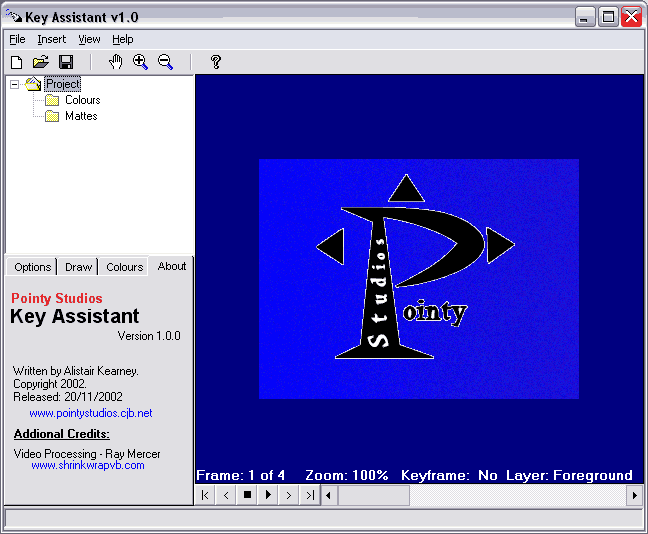Click the Colours folder icon
The image size is (648, 534).
[52, 100]
